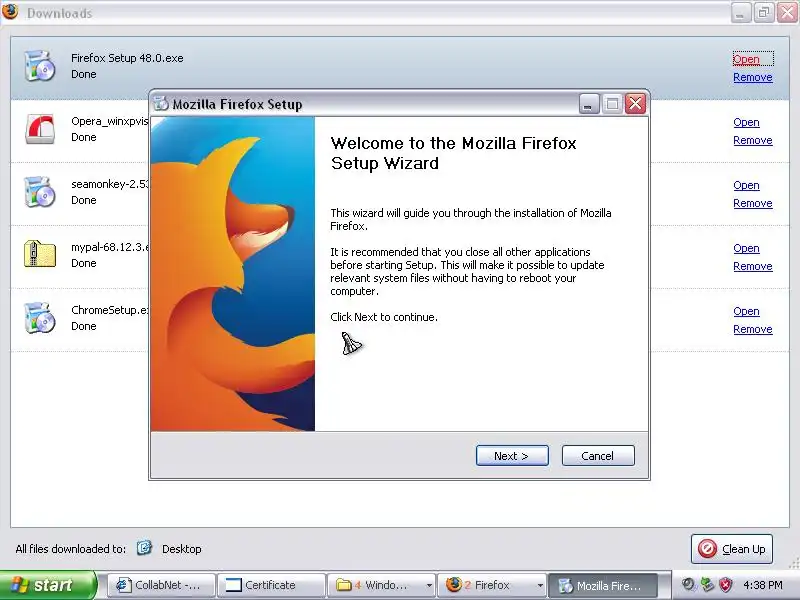Switch to the CollabNet taskbar window
Screen dimensions: 800x600
[162, 585]
